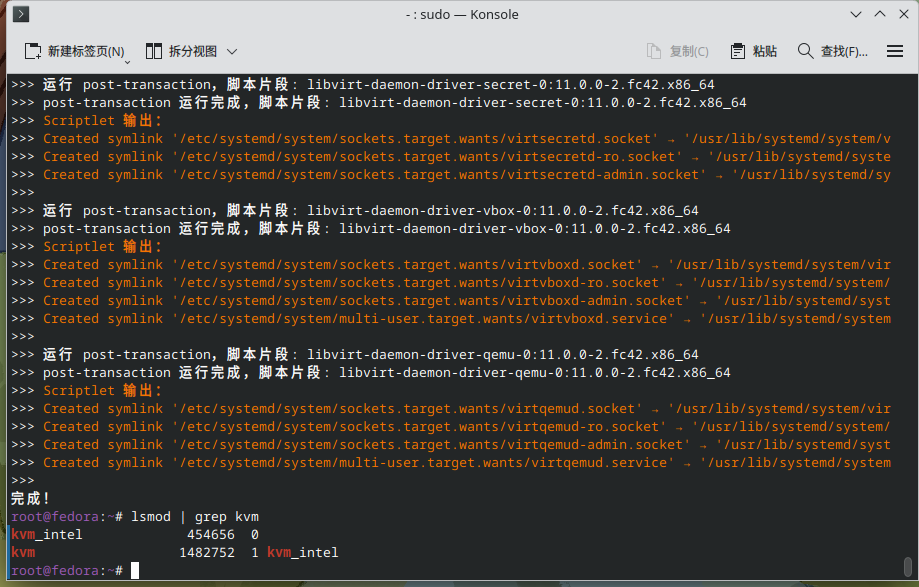Expand the dropdown arrow beside 新建标签页(N)

[127, 61]
